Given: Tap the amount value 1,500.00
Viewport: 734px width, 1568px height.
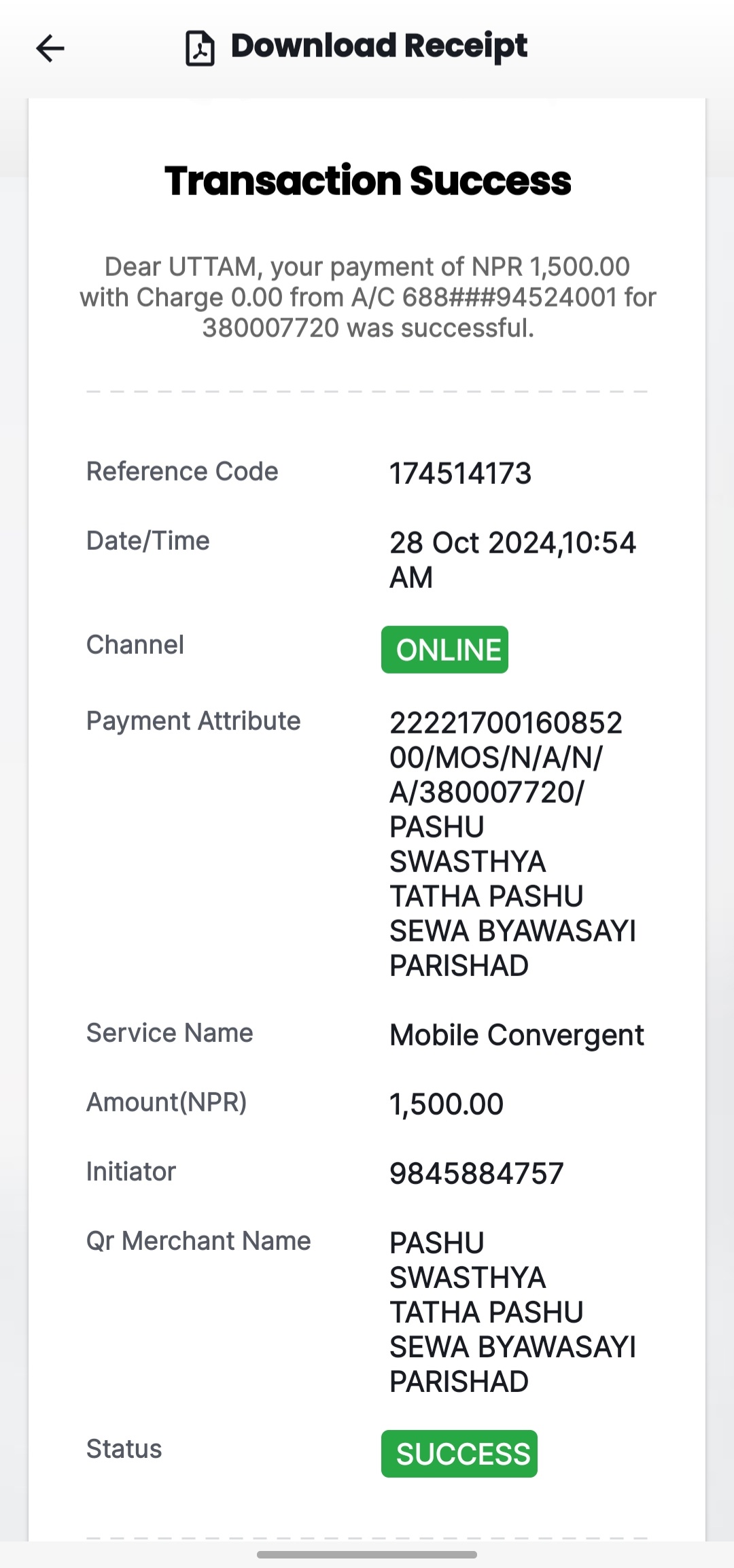Looking at the screenshot, I should coord(447,1104).
